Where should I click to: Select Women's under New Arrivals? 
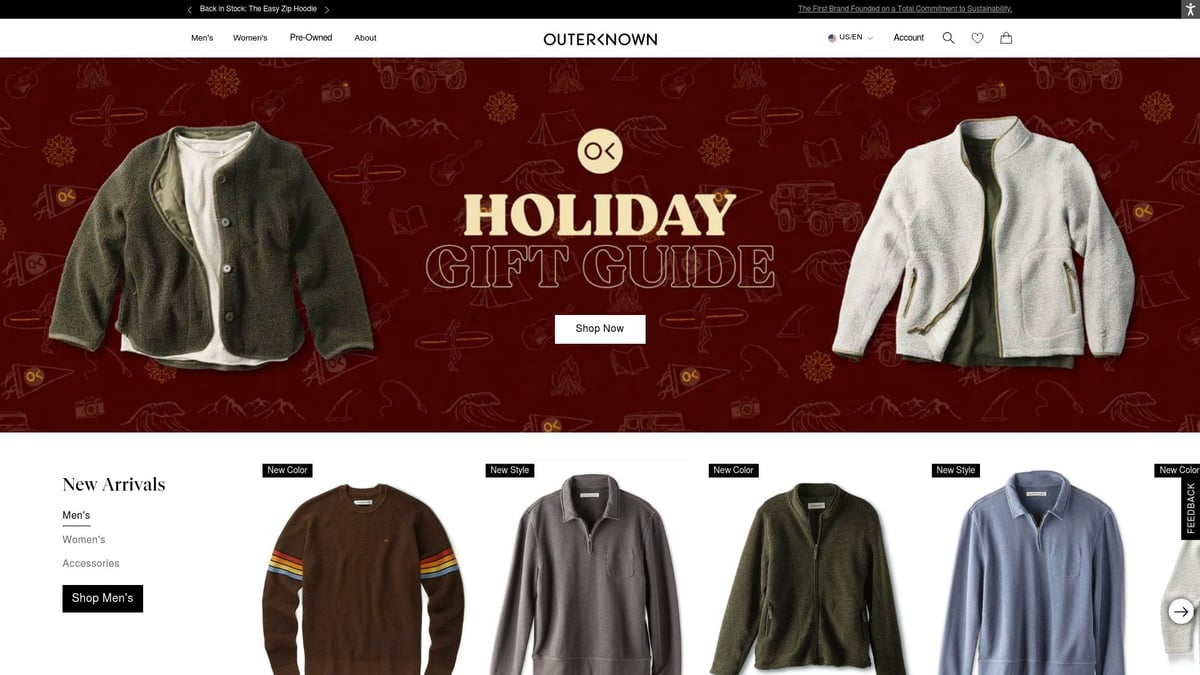(x=84, y=540)
